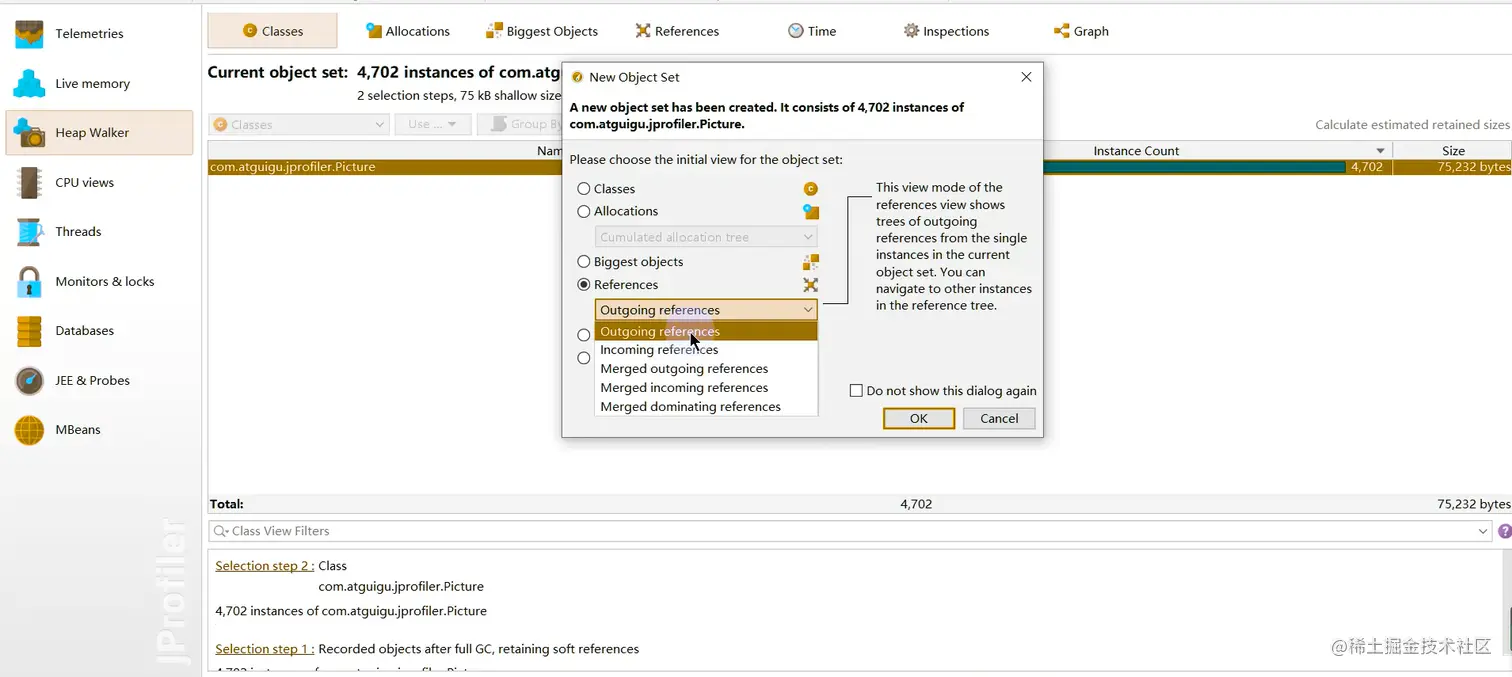The width and height of the screenshot is (1512, 677).
Task: Choose Incoming references from the list
Action: tap(706, 350)
